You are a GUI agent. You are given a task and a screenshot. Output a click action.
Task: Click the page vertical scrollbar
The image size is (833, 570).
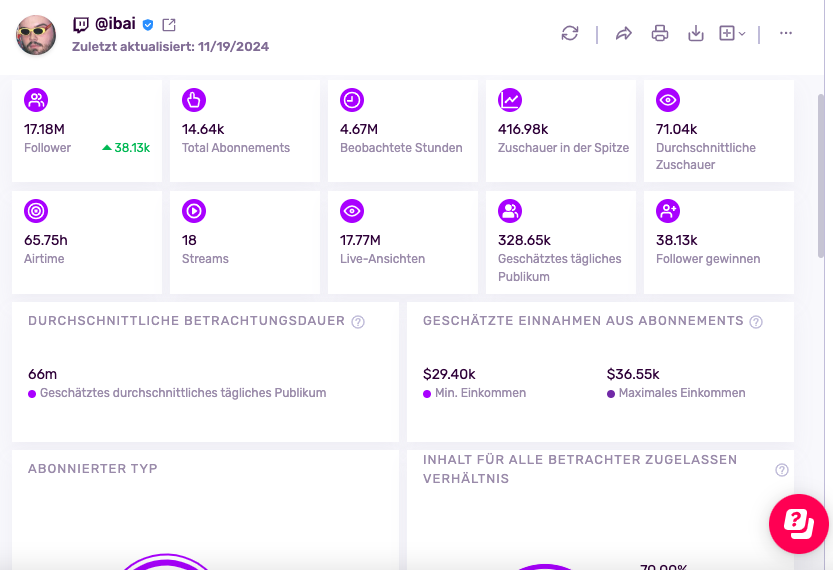821,176
